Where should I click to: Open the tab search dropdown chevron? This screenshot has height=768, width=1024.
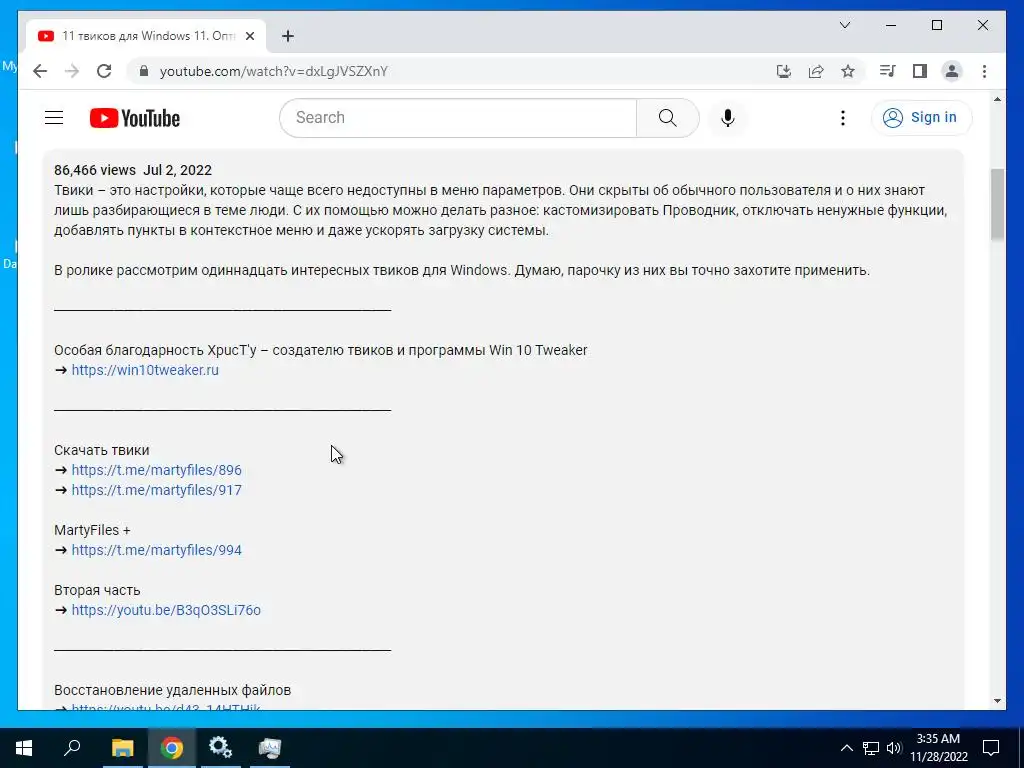pos(844,25)
